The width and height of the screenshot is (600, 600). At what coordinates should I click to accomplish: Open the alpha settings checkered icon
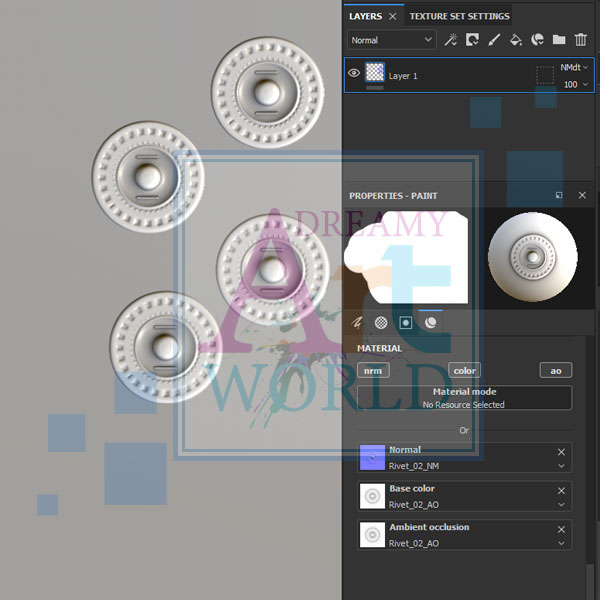click(381, 323)
